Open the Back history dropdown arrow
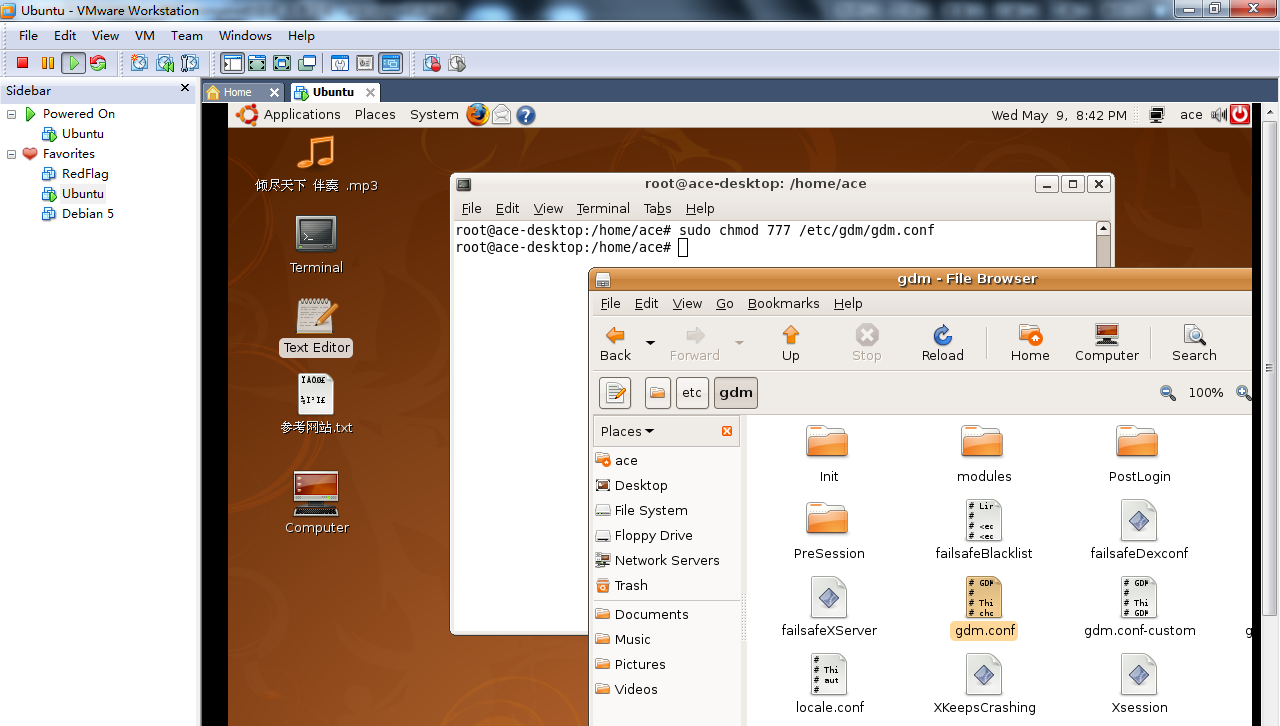 [650, 343]
